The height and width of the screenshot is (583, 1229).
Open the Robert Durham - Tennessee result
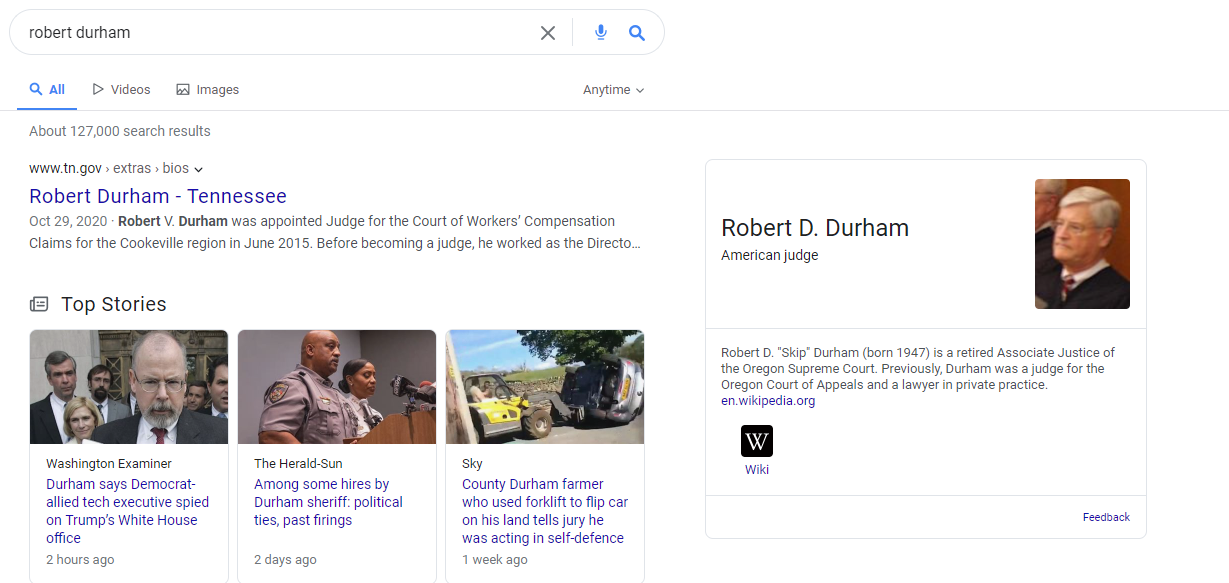point(158,196)
